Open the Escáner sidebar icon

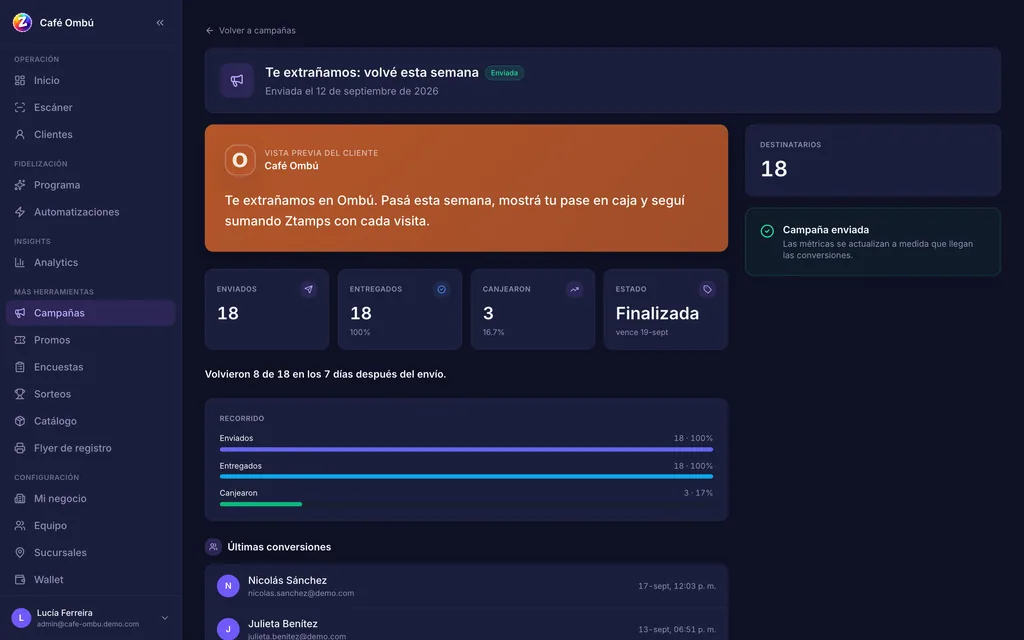(20, 107)
